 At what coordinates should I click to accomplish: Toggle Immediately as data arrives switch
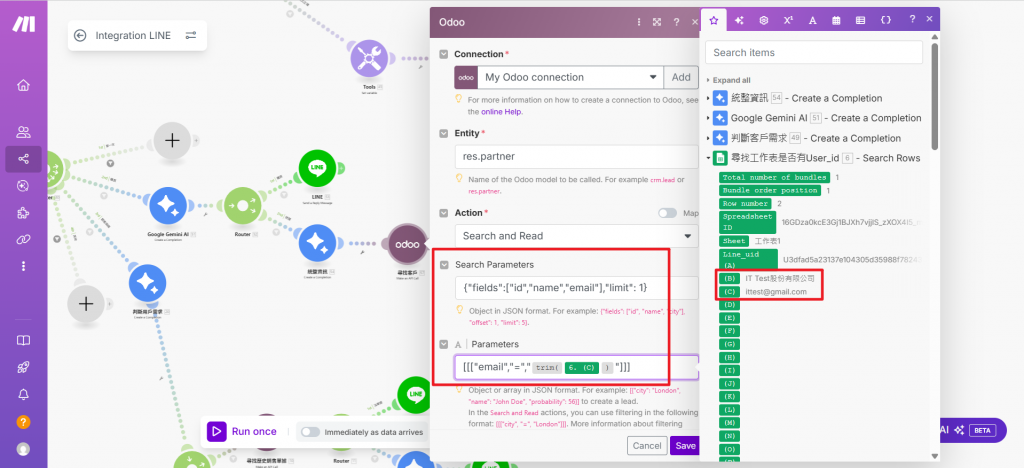[x=310, y=432]
